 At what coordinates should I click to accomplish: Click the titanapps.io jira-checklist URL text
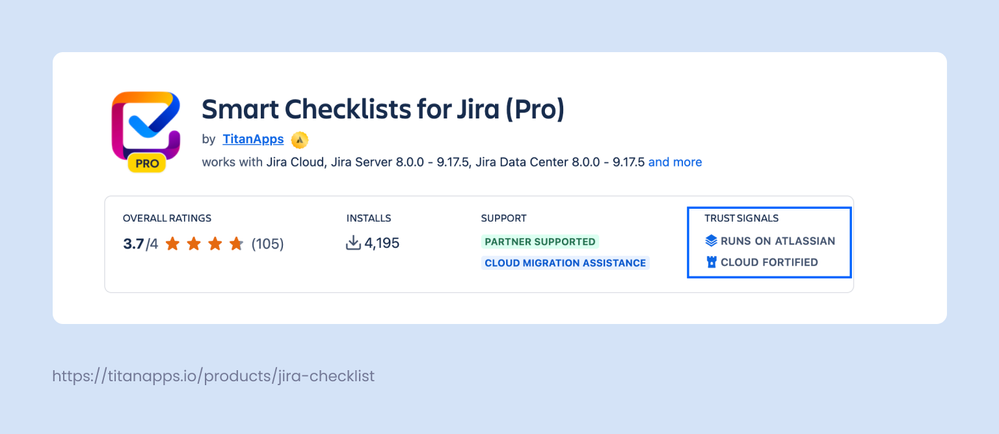[213, 376]
